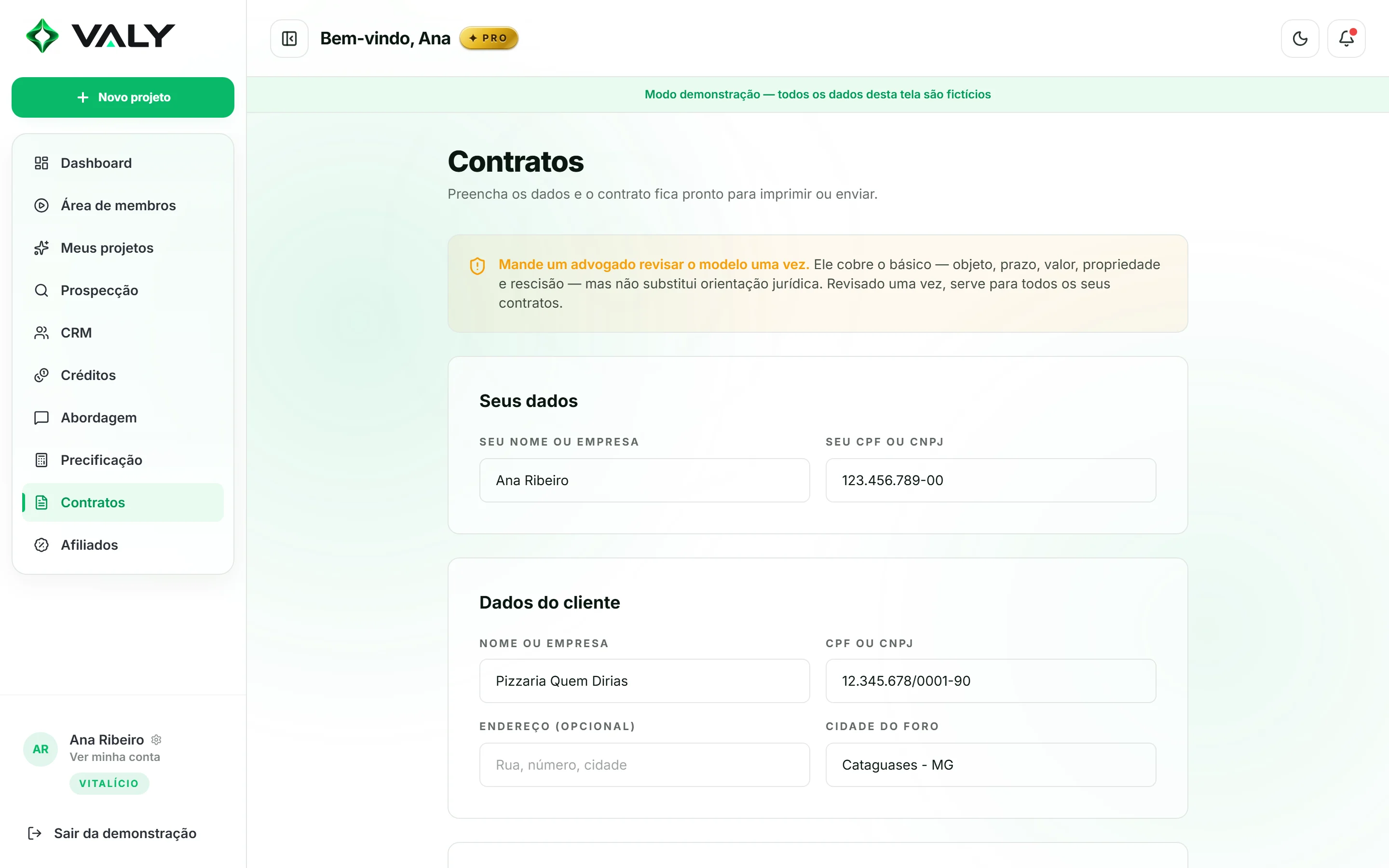The image size is (1389, 868).
Task: Click Contratos document icon
Action: [x=41, y=503]
